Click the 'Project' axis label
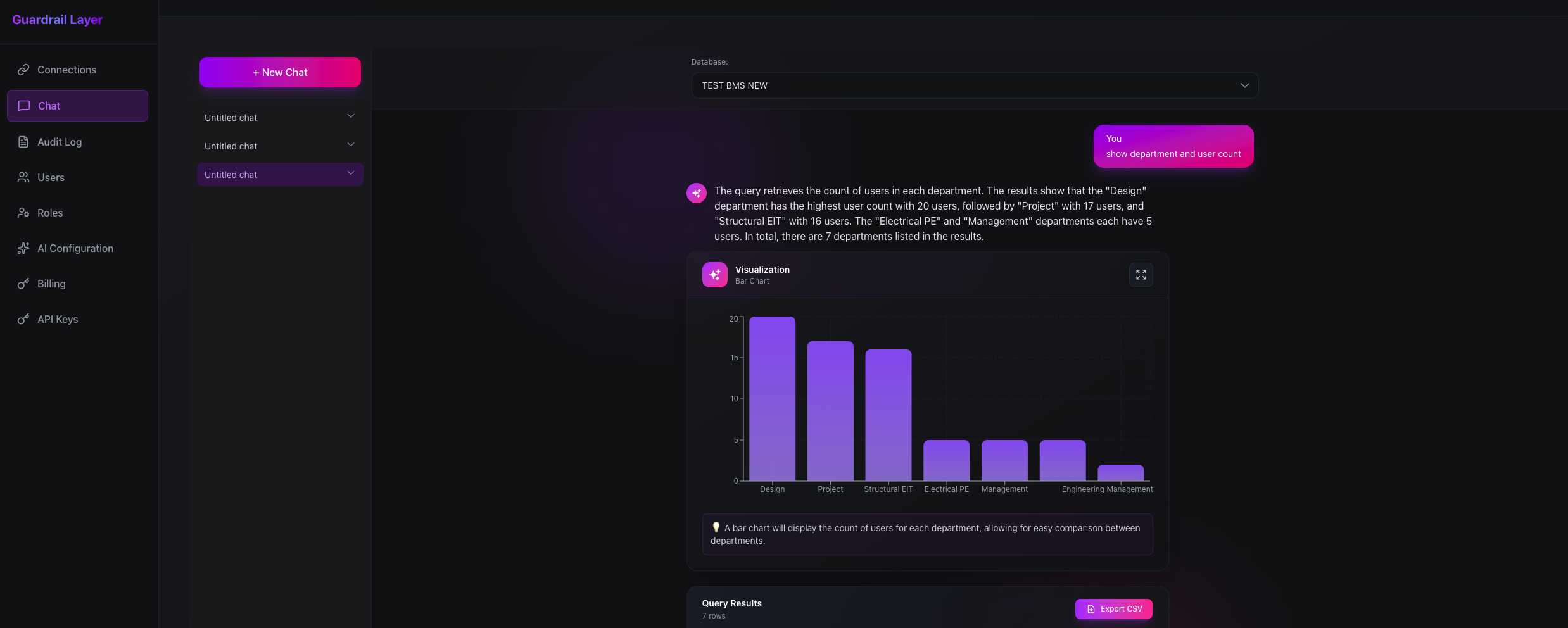Screen dimensions: 1568x628 (x=830, y=489)
